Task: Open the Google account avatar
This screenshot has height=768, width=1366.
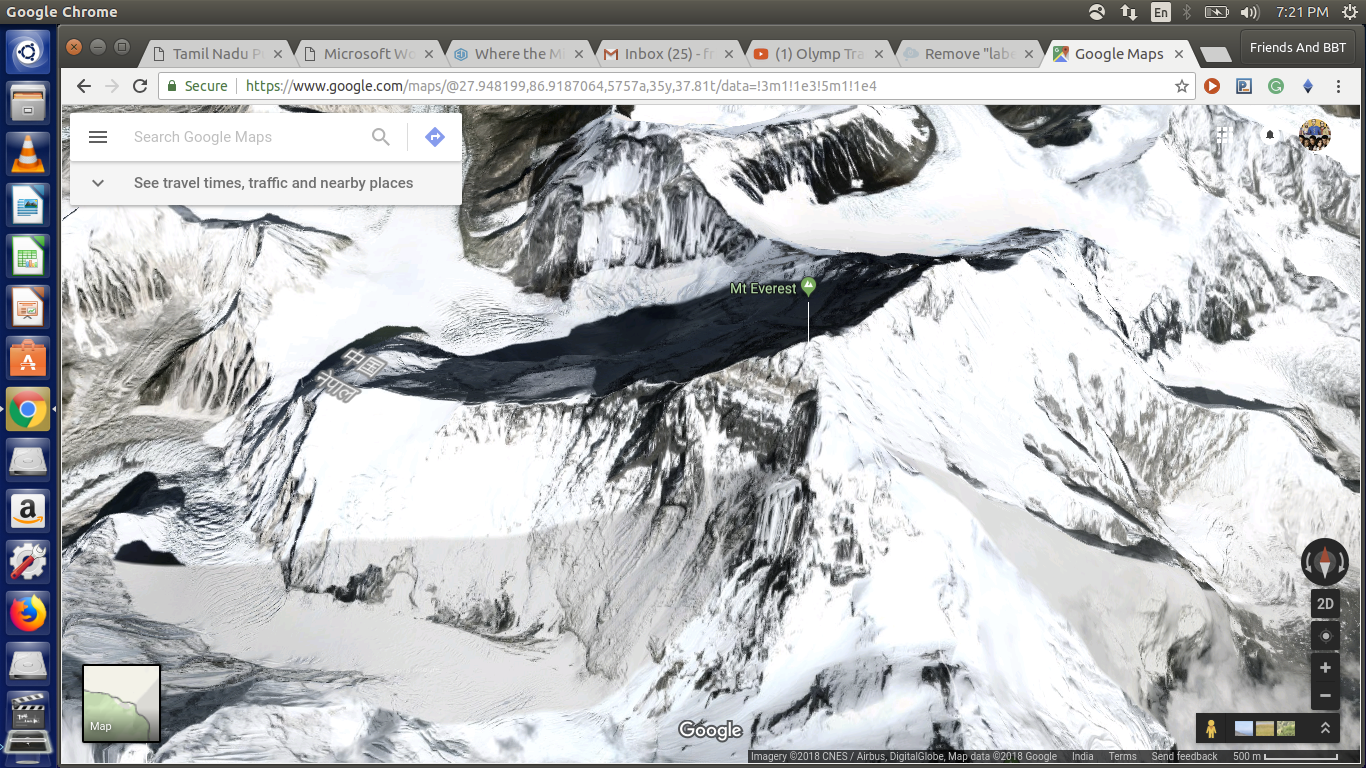Action: [1315, 134]
